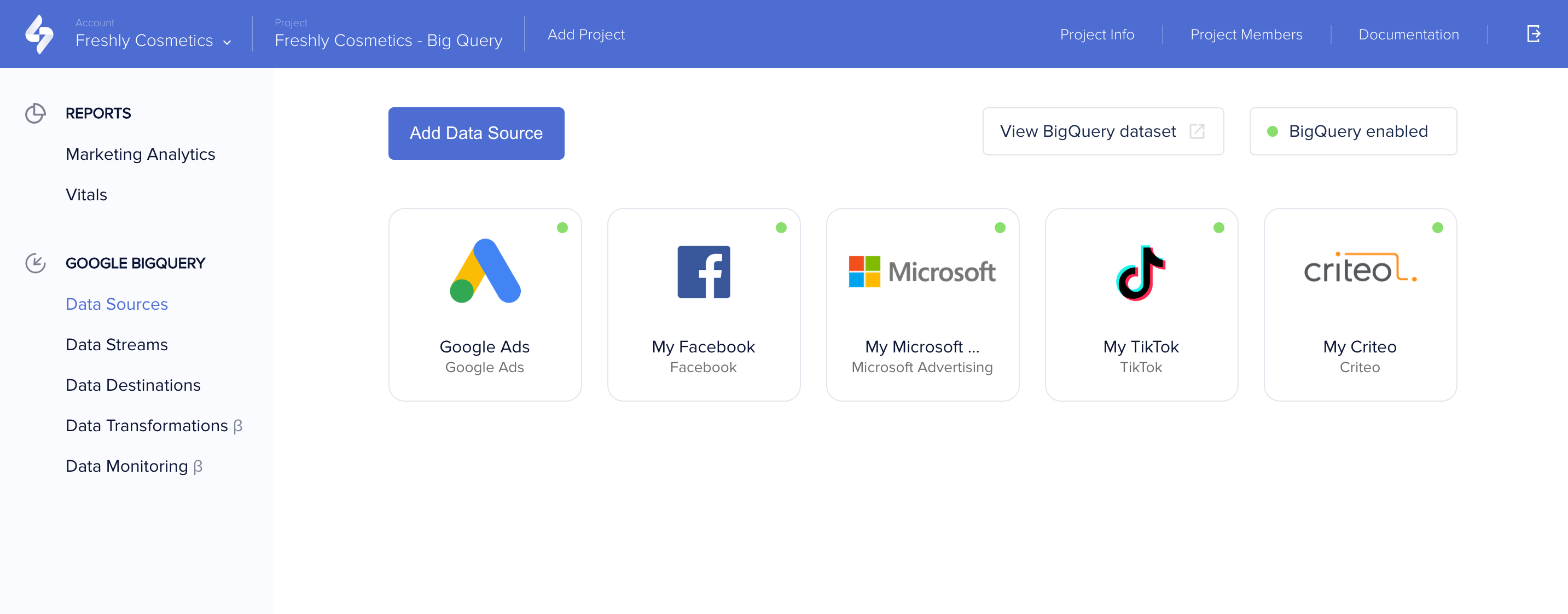The height and width of the screenshot is (614, 1568).
Task: Click the beta symbol beside Data Transformations
Action: pyautogui.click(x=238, y=426)
